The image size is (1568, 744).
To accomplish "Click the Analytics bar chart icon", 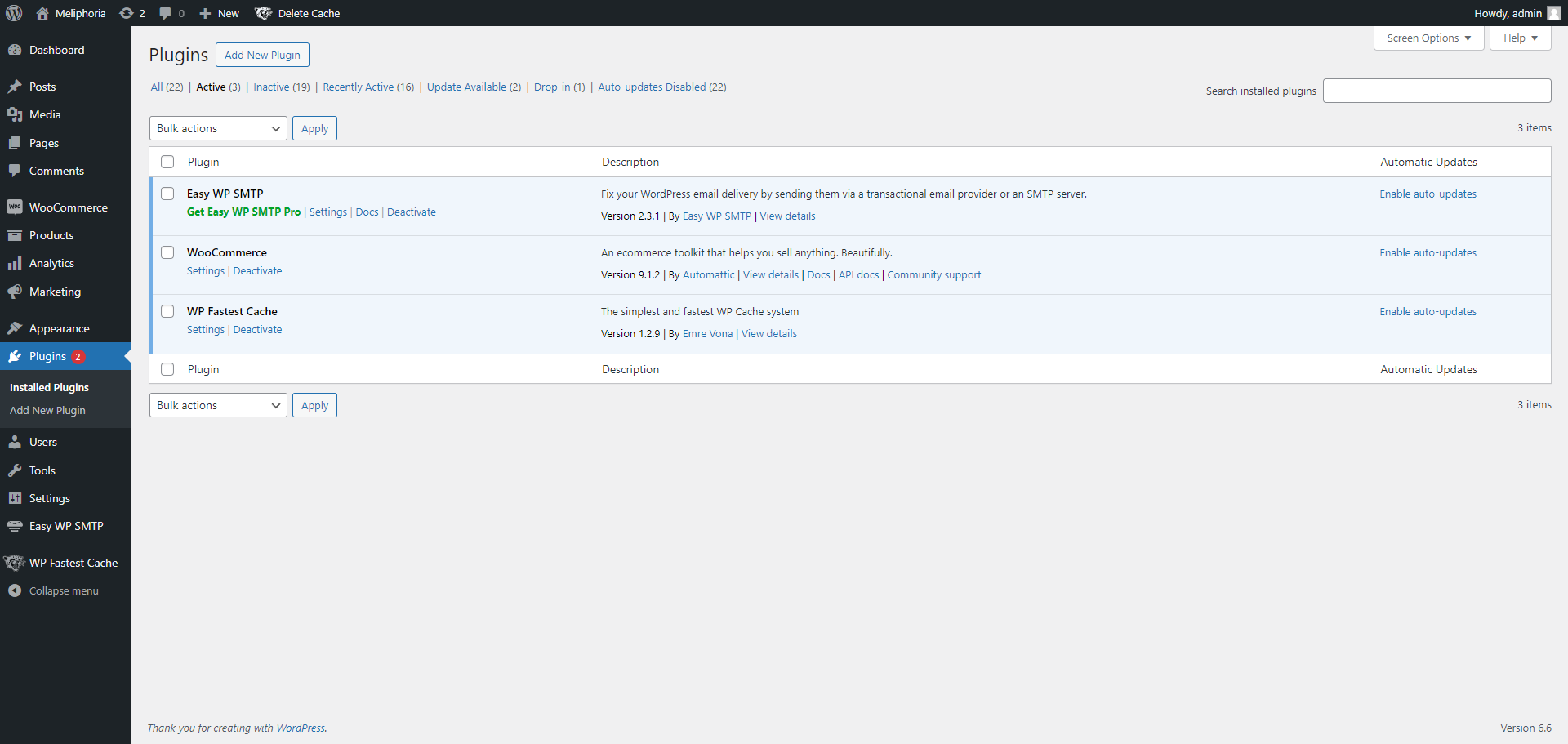I will [x=15, y=263].
